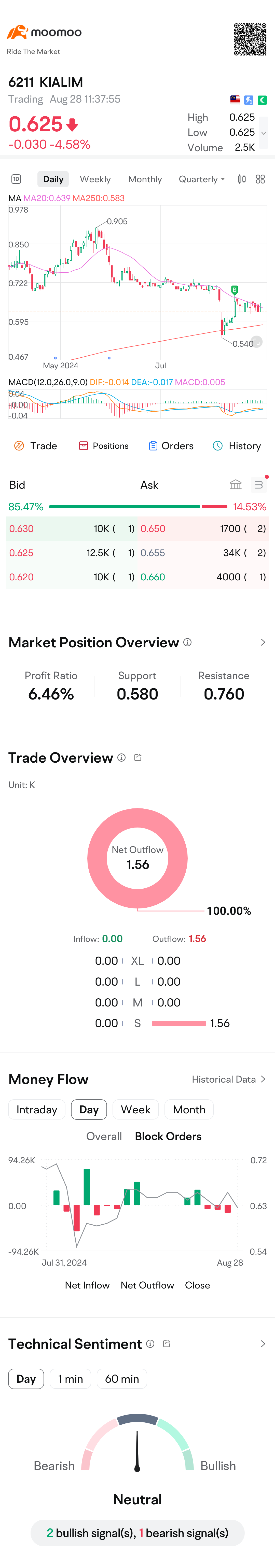Viewport: 275px width, 1568px height.
Task: Switch money flow to Intraday
Action: [x=36, y=1109]
